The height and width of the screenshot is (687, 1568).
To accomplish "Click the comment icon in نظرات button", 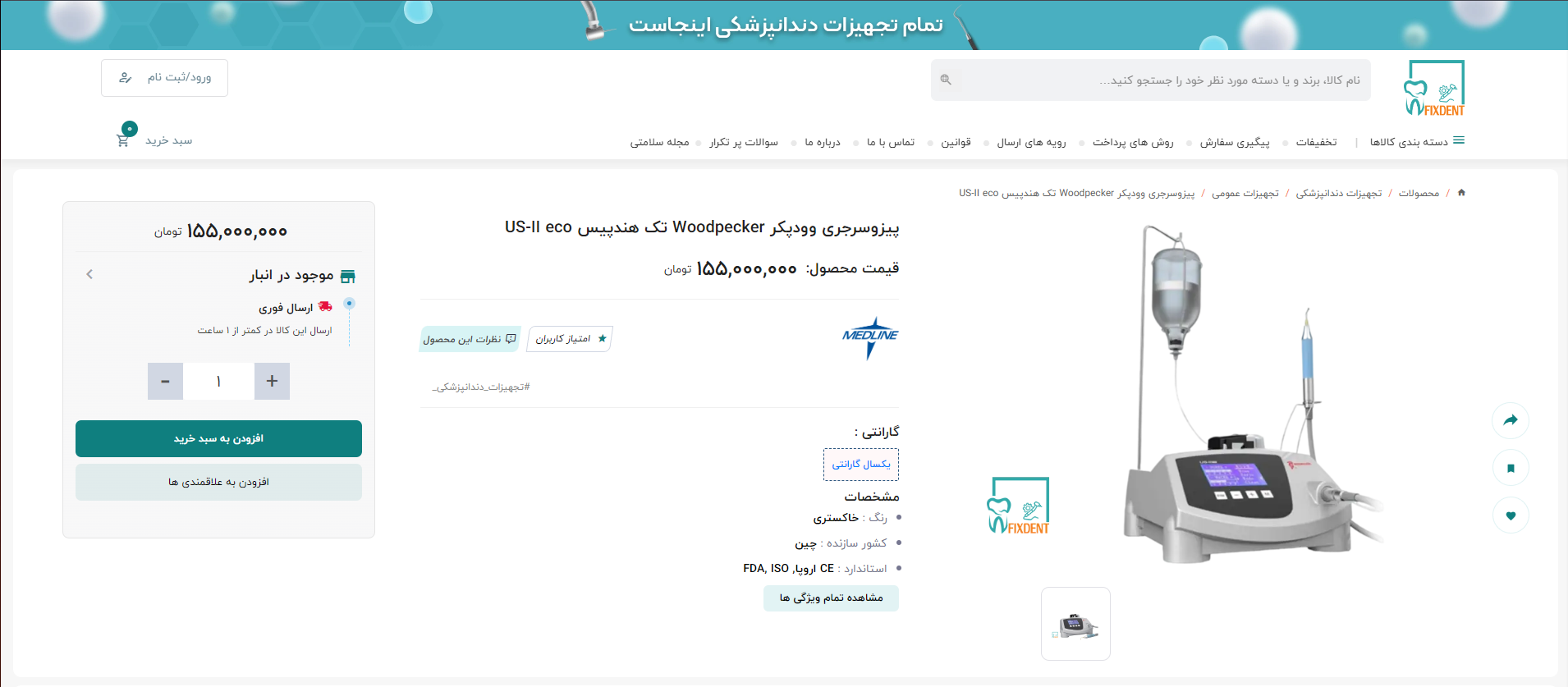I will pyautogui.click(x=511, y=338).
